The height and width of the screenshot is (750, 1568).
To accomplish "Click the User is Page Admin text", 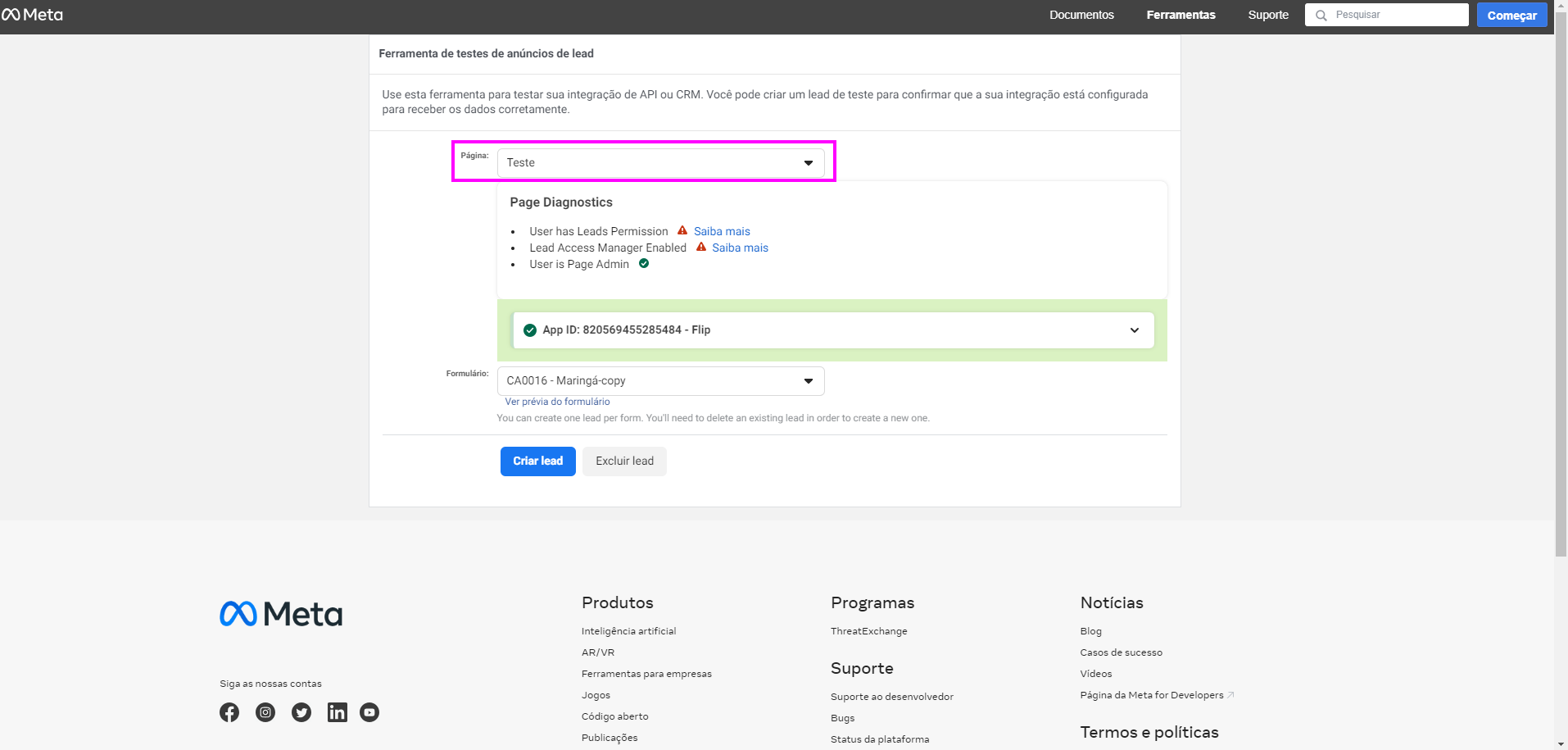I will (x=578, y=264).
